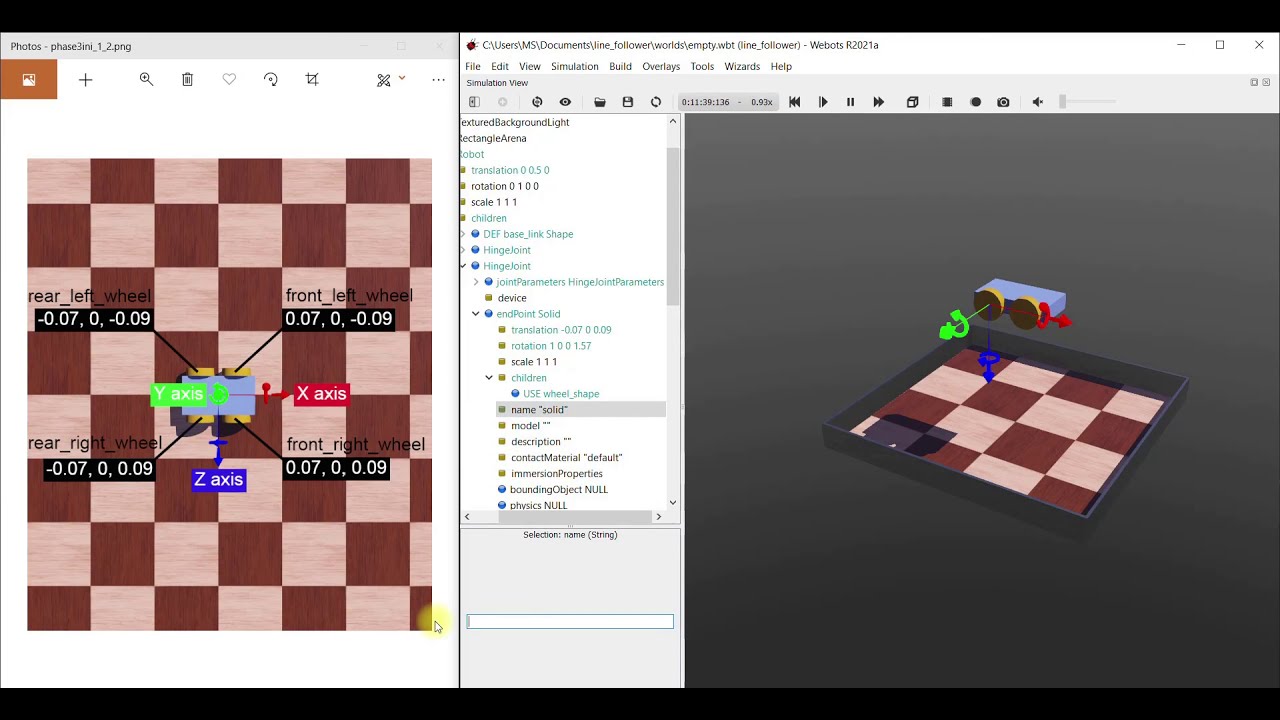Zoom the photo with the magnifier icon
Viewport: 1280px width, 720px height.
tap(147, 80)
